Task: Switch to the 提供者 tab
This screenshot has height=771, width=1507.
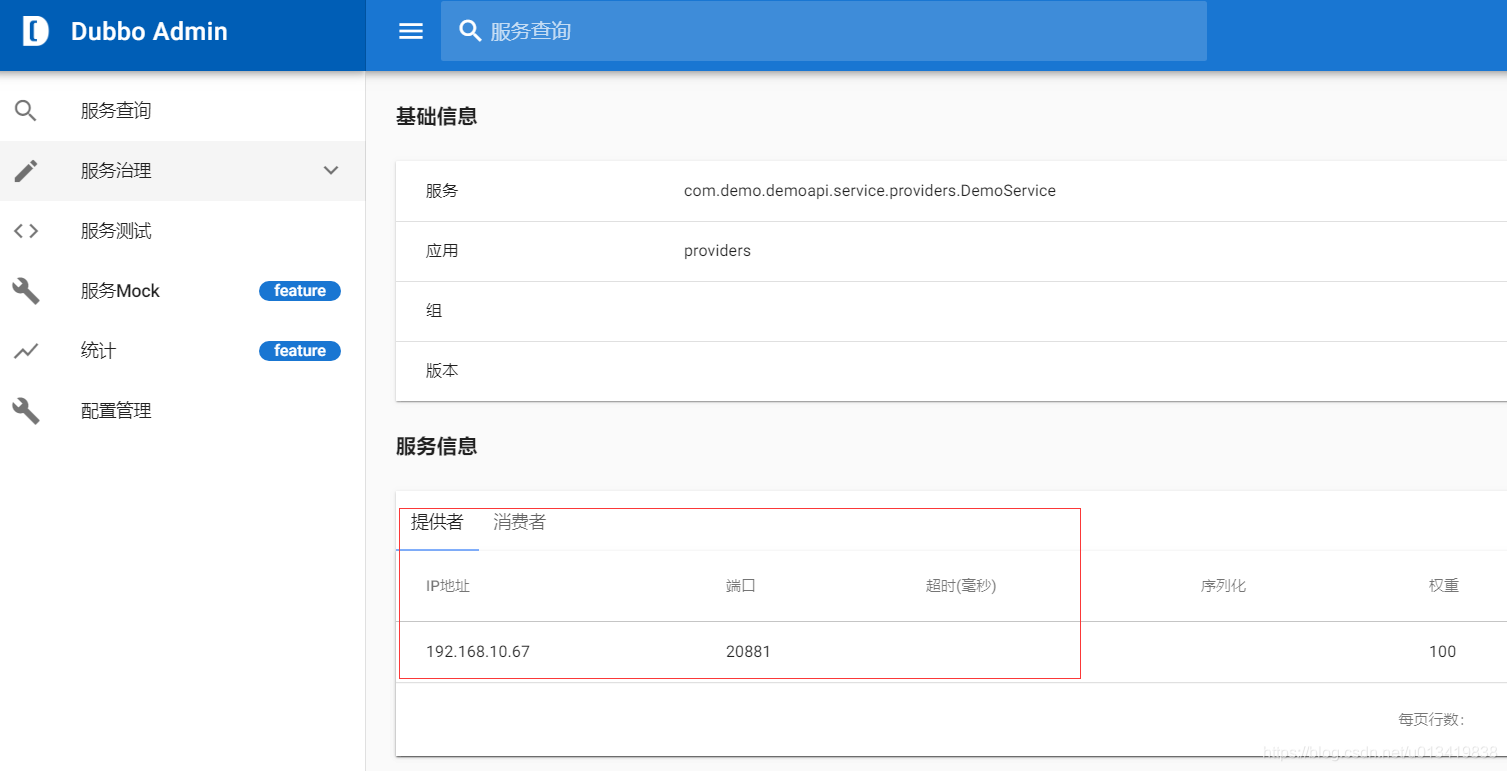Action: (x=437, y=522)
